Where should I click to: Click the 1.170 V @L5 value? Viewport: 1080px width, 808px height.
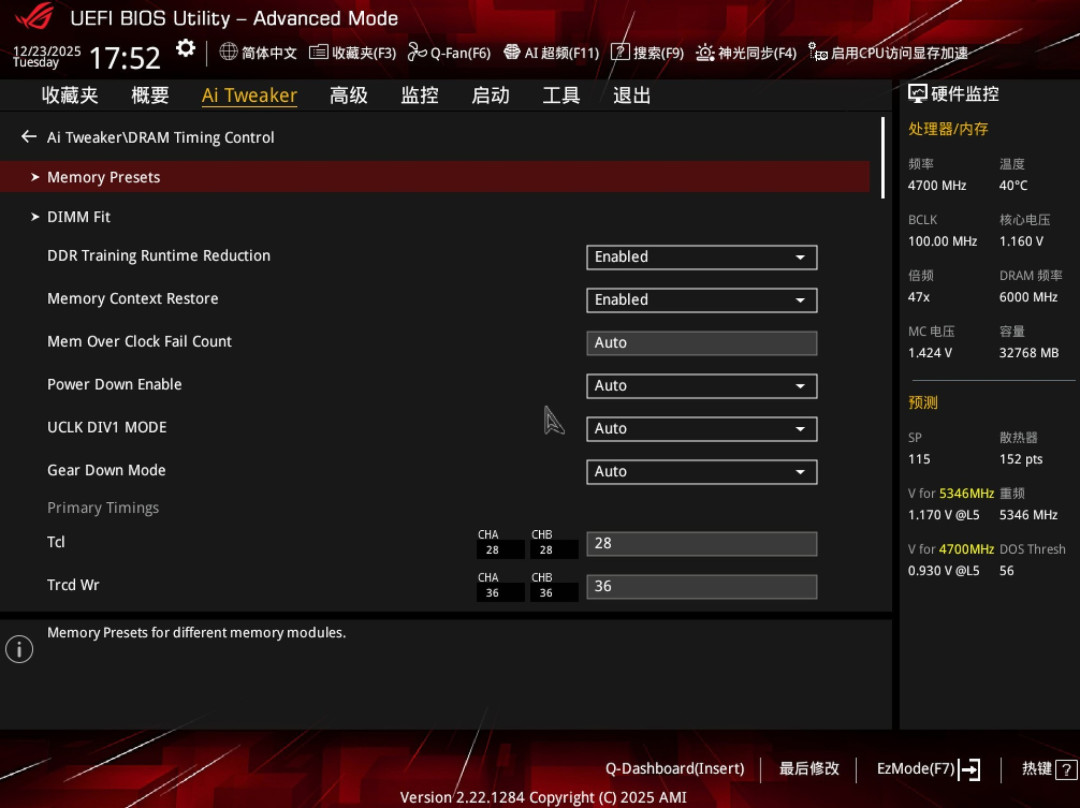tap(944, 515)
